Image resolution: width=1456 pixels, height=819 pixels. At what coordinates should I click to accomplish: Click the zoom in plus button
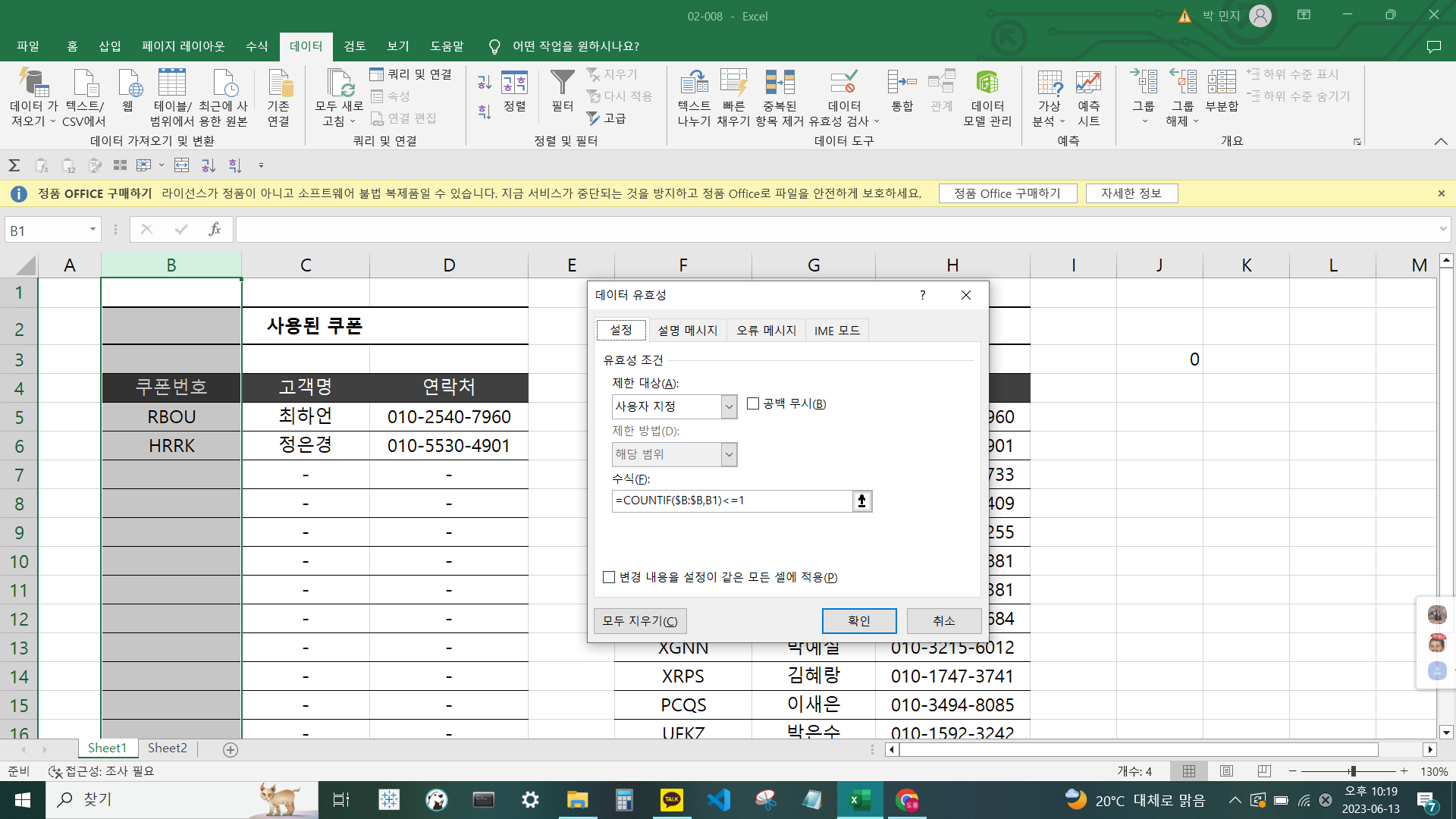point(1404,771)
